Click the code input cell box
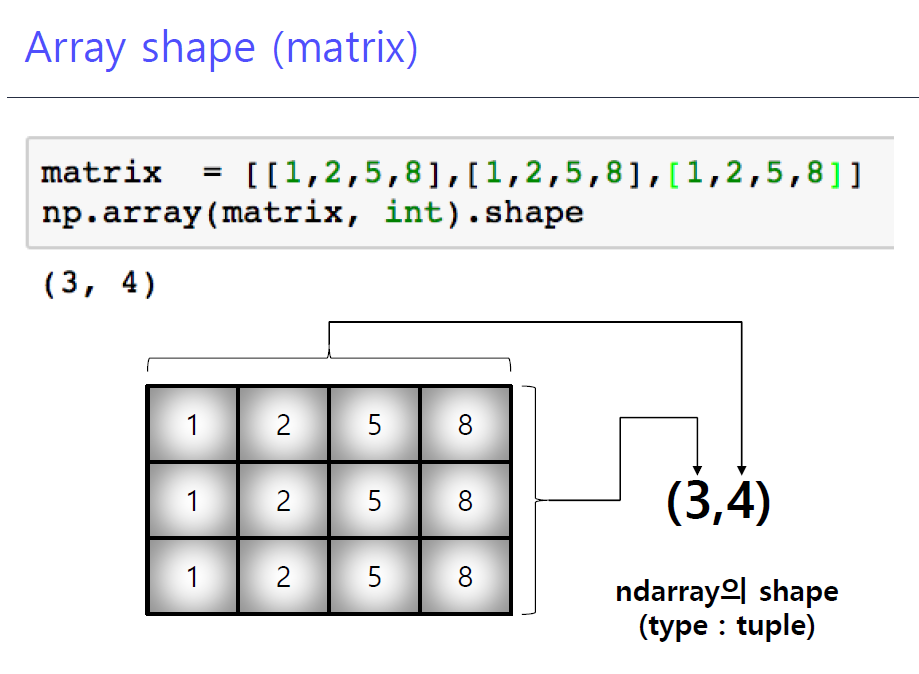The image size is (919, 674). (461, 193)
